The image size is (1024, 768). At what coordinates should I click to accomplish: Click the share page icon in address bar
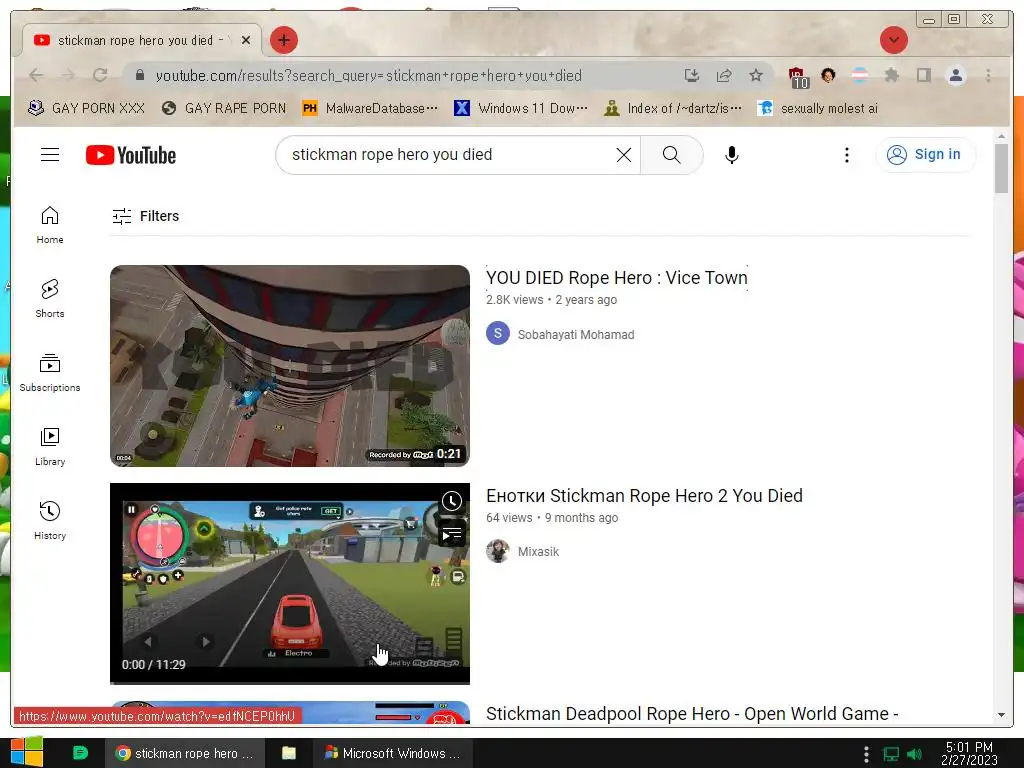[x=724, y=76]
